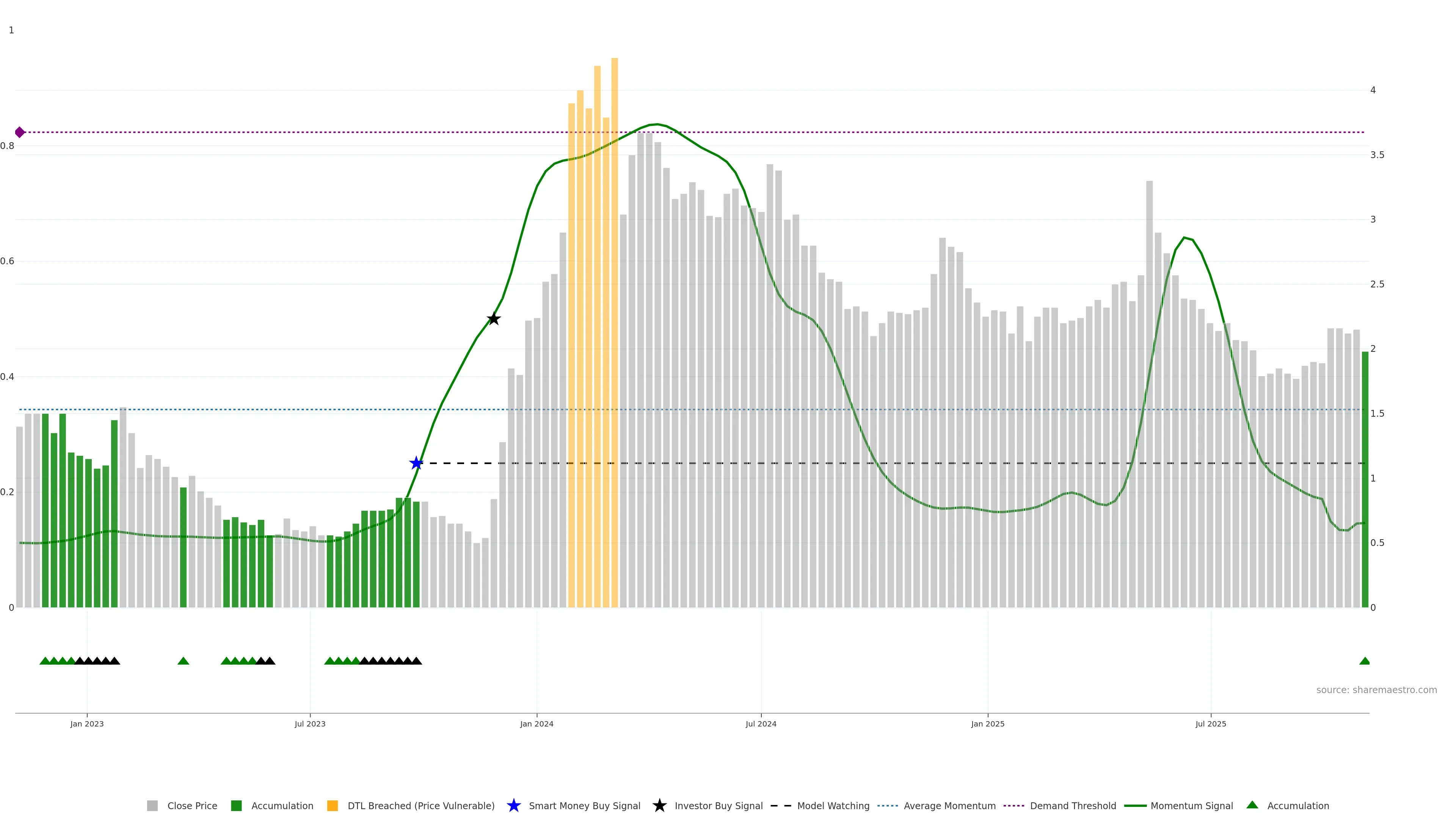The width and height of the screenshot is (1456, 819).
Task: Click the black Investor Buy Signal star on chart
Action: (x=493, y=319)
